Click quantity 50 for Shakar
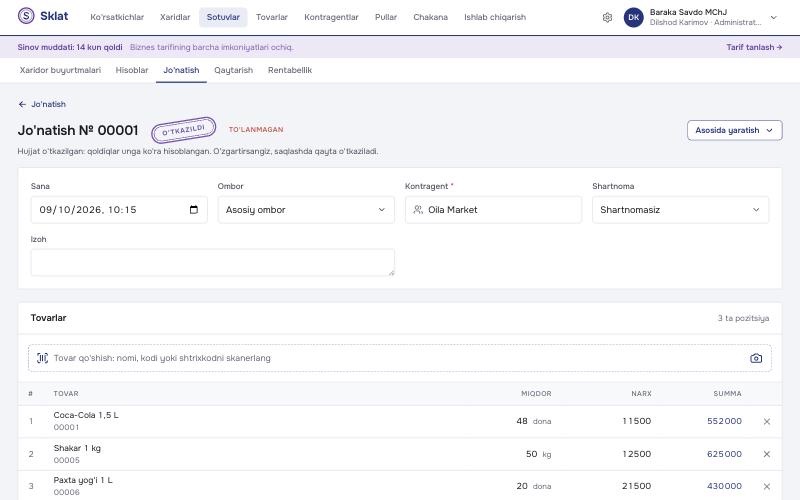This screenshot has width=800, height=500. point(531,454)
